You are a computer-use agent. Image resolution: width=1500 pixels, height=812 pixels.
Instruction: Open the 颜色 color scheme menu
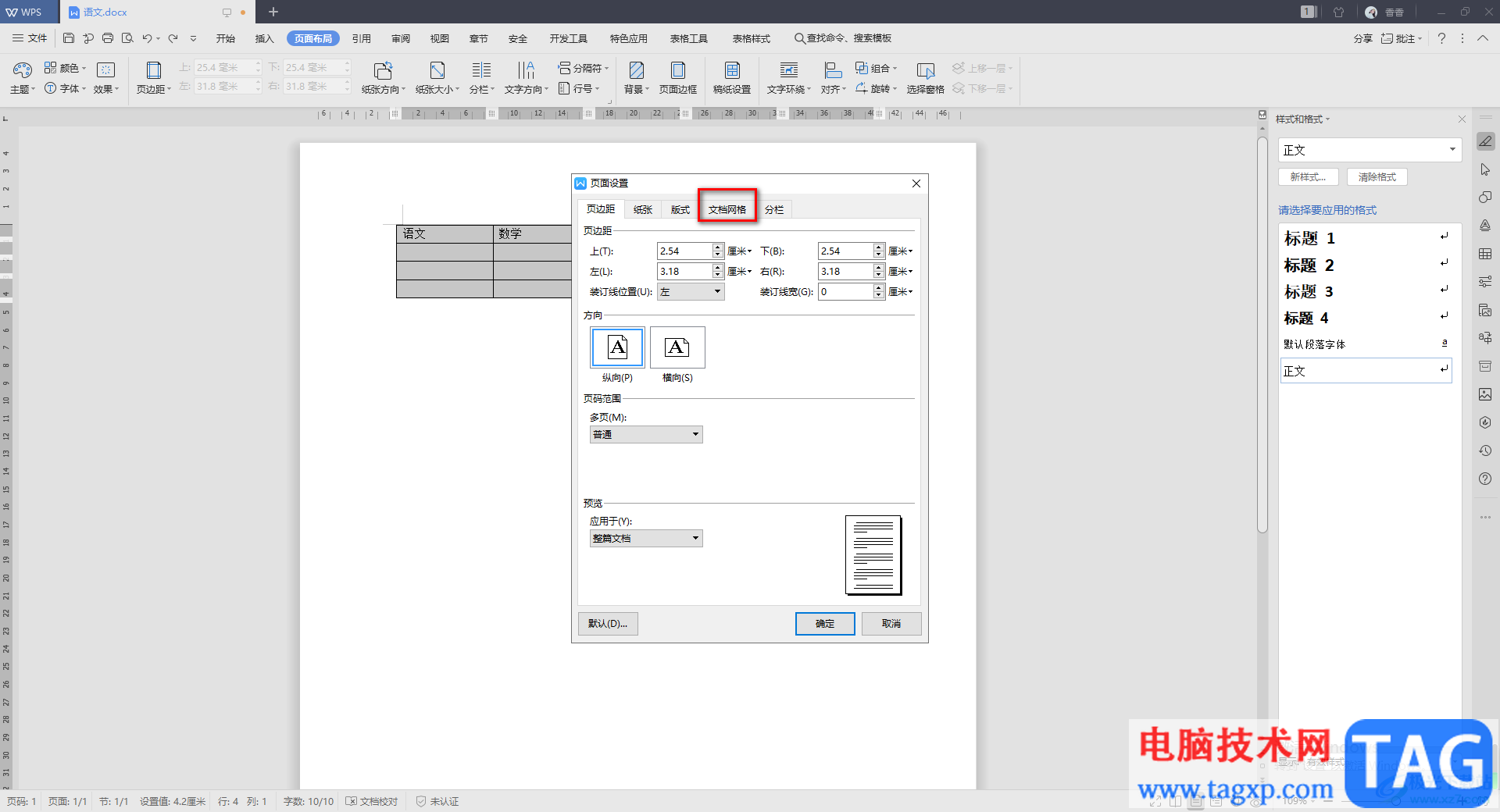click(66, 68)
